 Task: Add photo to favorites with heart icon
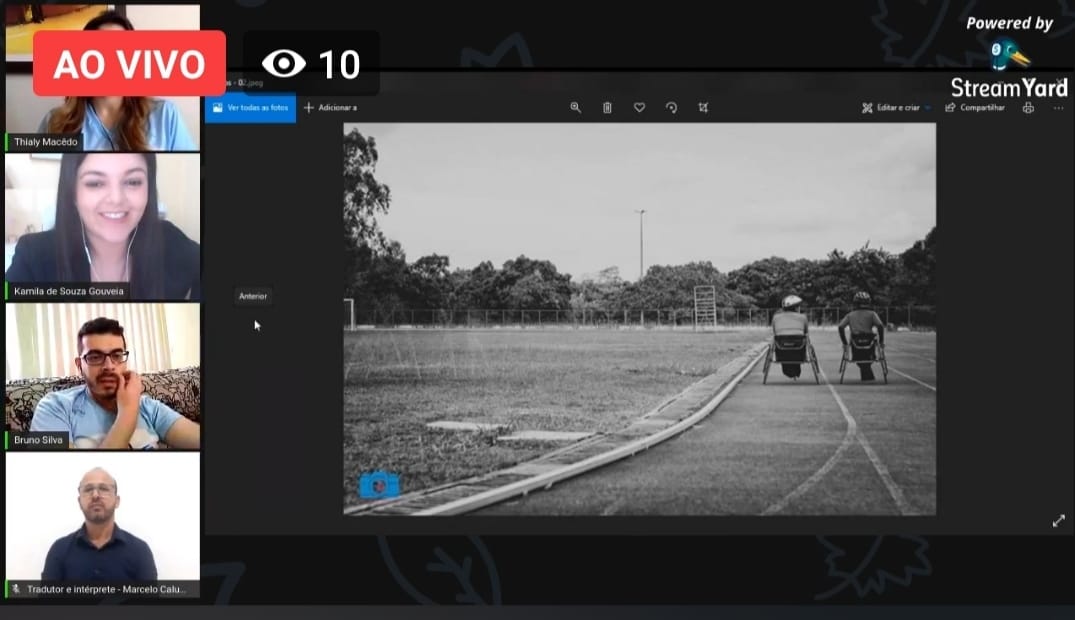click(x=639, y=108)
